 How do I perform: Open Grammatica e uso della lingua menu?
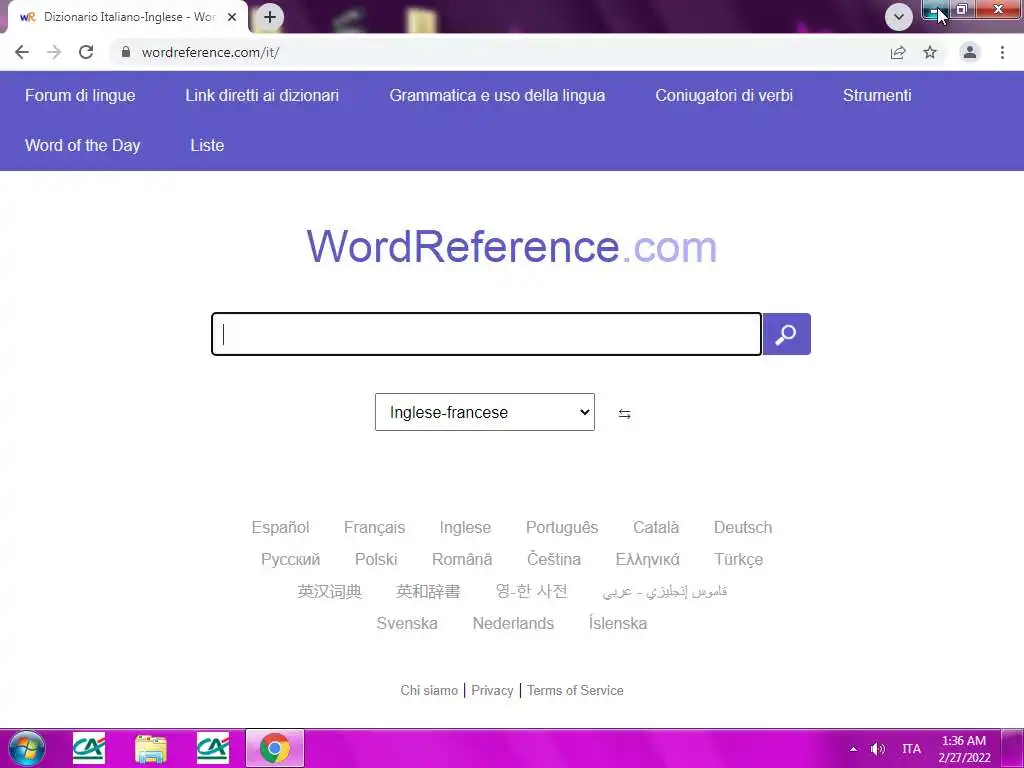pyautogui.click(x=497, y=95)
